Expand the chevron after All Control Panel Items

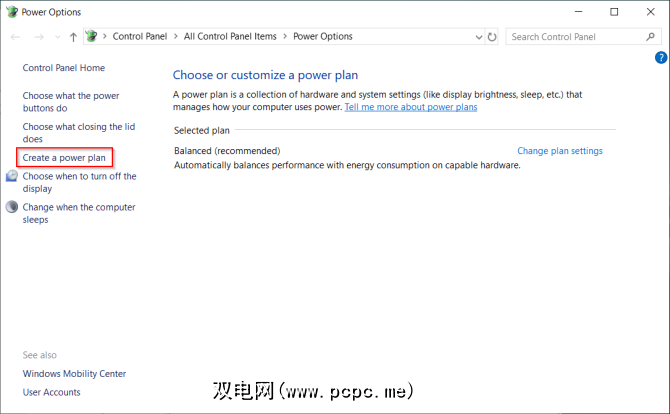pos(285,37)
